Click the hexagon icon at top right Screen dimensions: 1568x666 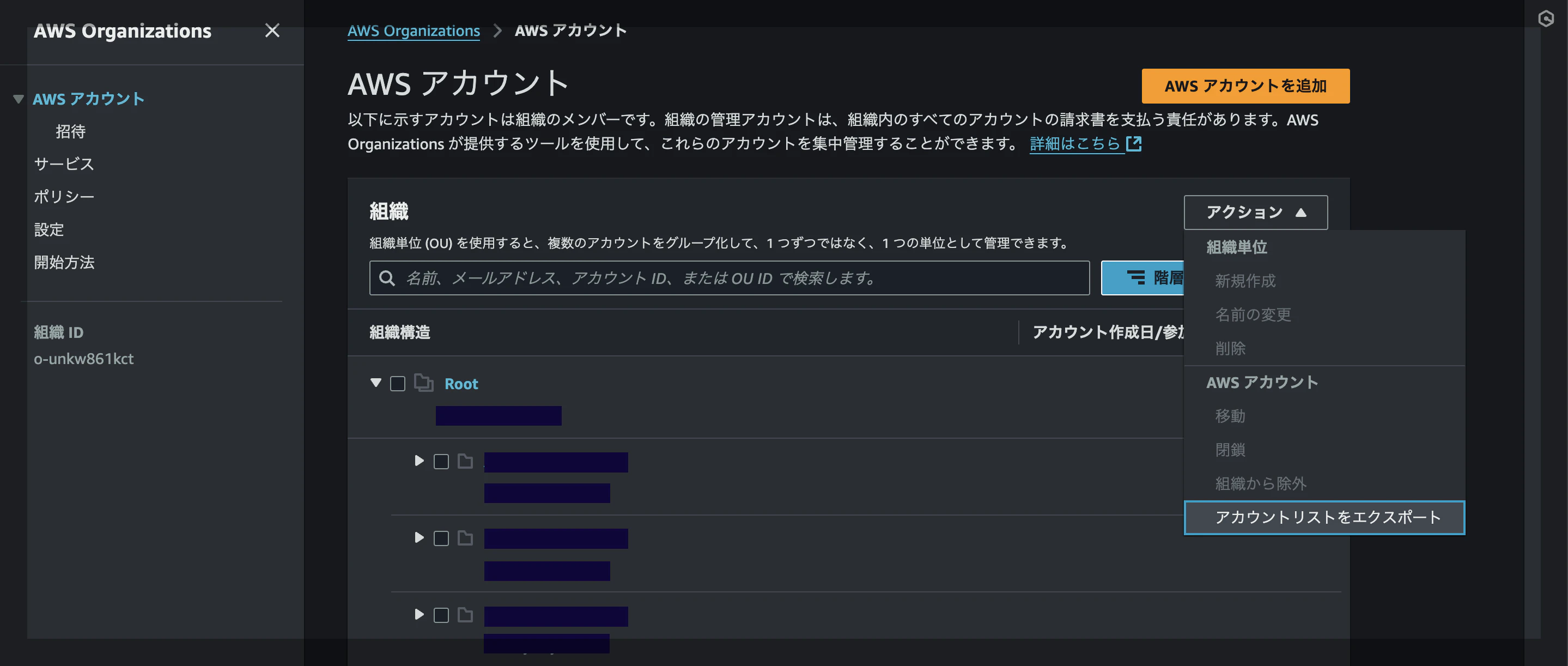[1546, 19]
